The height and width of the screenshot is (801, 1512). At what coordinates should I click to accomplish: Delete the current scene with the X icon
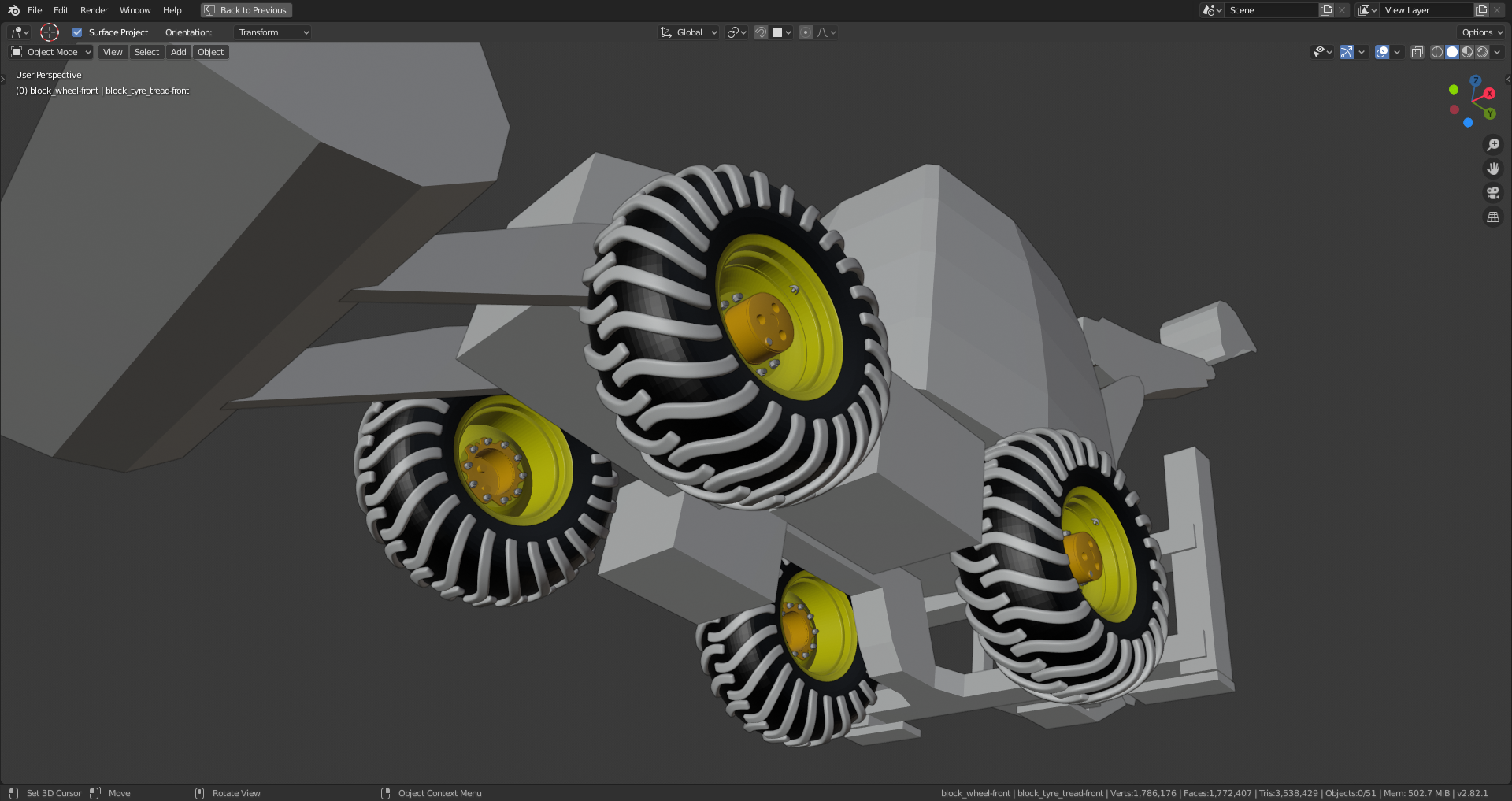1342,10
